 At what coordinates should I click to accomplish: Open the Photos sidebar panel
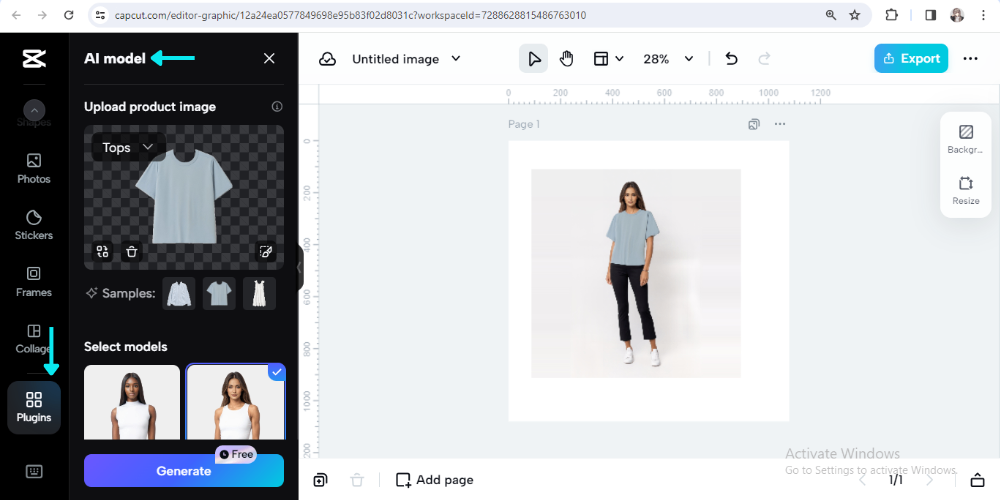pyautogui.click(x=34, y=169)
